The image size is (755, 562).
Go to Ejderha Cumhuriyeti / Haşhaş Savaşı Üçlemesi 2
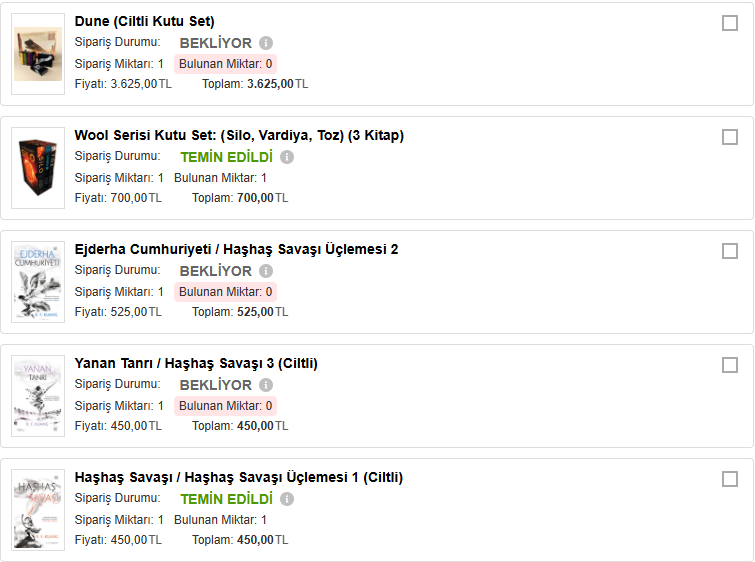point(236,249)
